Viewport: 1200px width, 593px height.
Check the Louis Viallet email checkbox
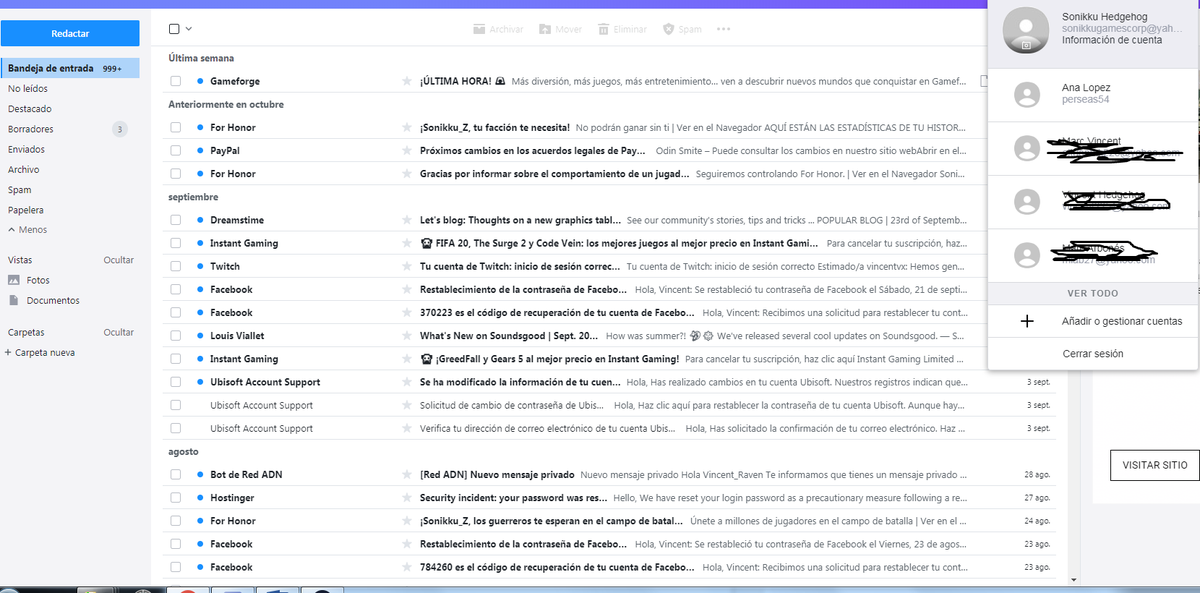coord(176,336)
